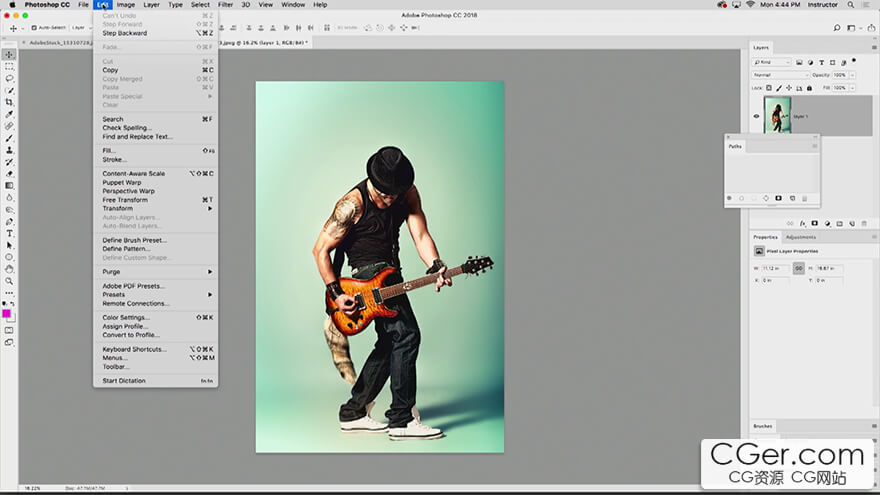Choose Keyboard Shortcuts menu entry
This screenshot has width=880, height=495.
pyautogui.click(x=156, y=349)
